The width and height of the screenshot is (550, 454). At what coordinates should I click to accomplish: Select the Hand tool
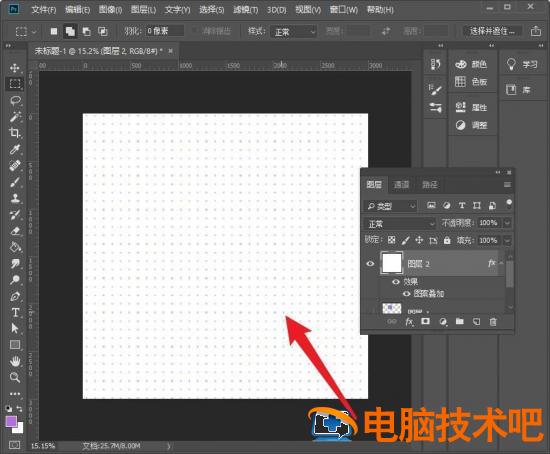pos(15,361)
